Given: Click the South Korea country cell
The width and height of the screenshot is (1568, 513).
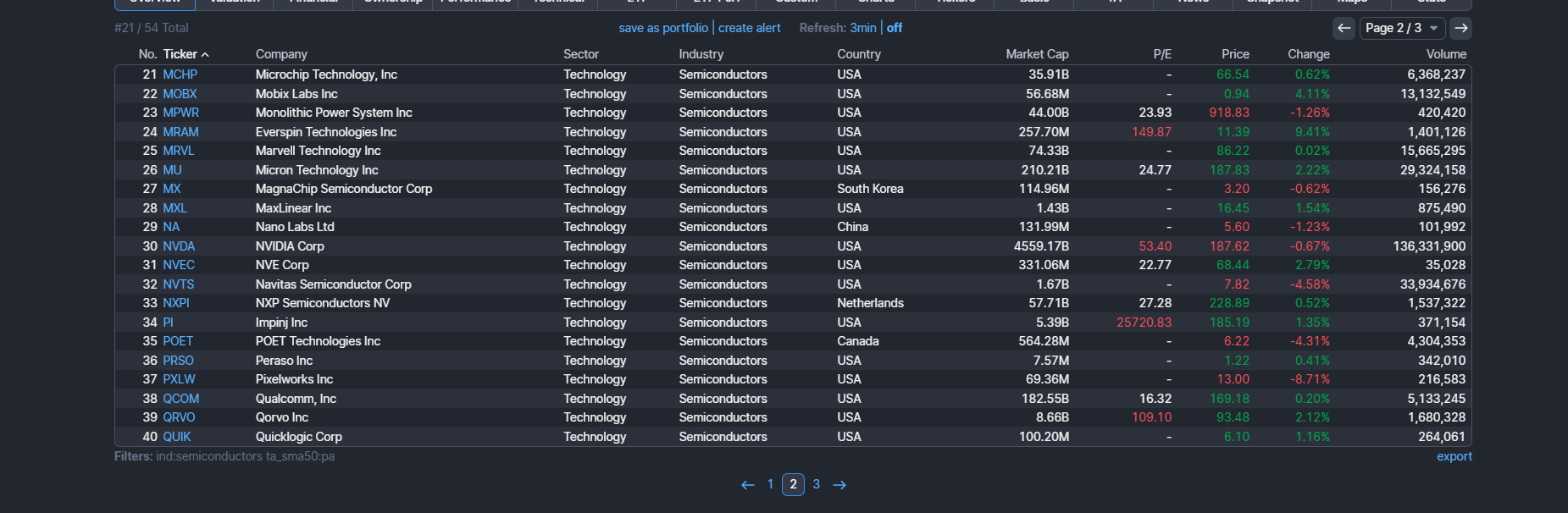Looking at the screenshot, I should [870, 189].
